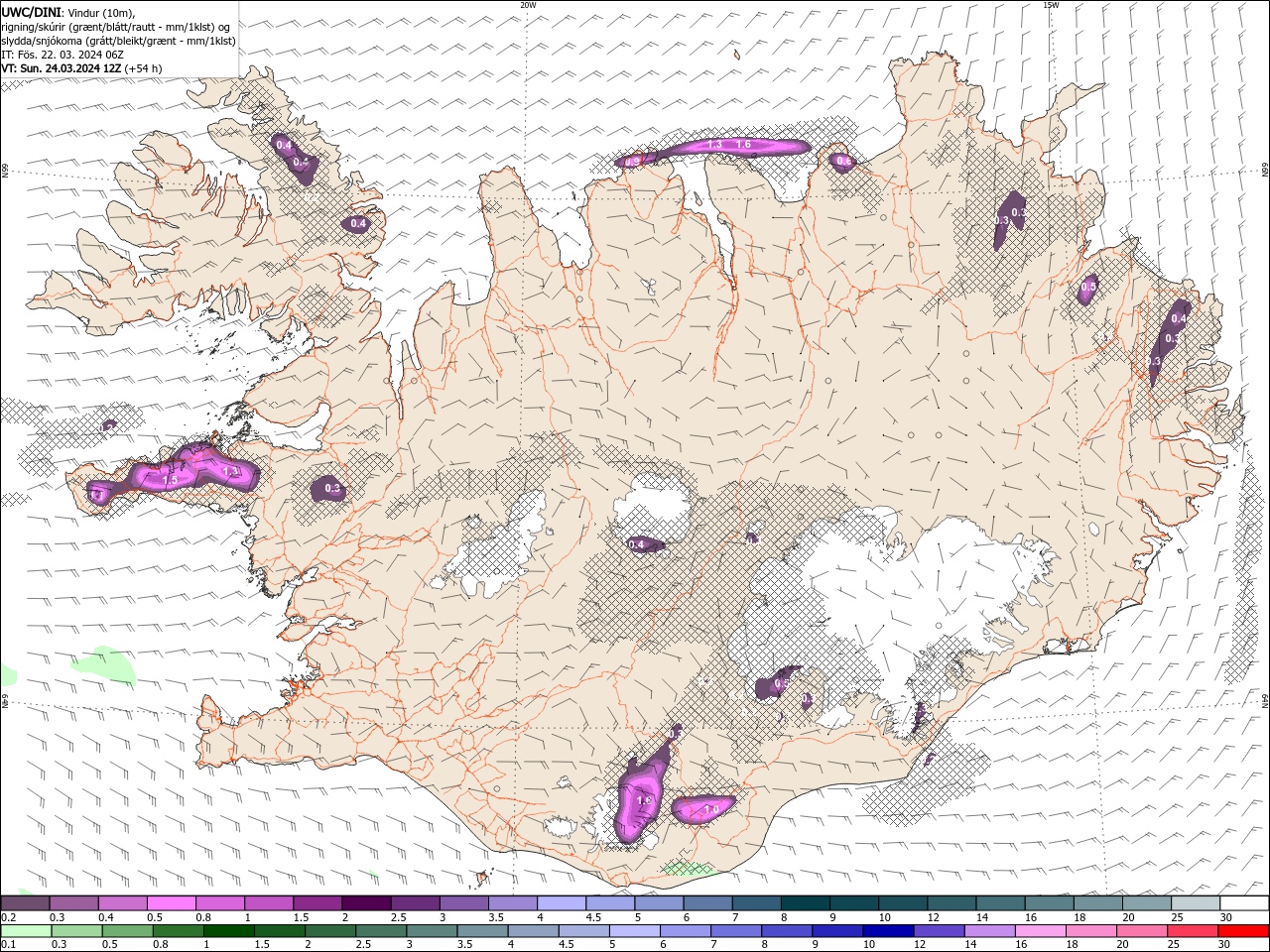
Task: Pick the dark purple 2–2.5 swatch, top legend row
Action: point(366,903)
